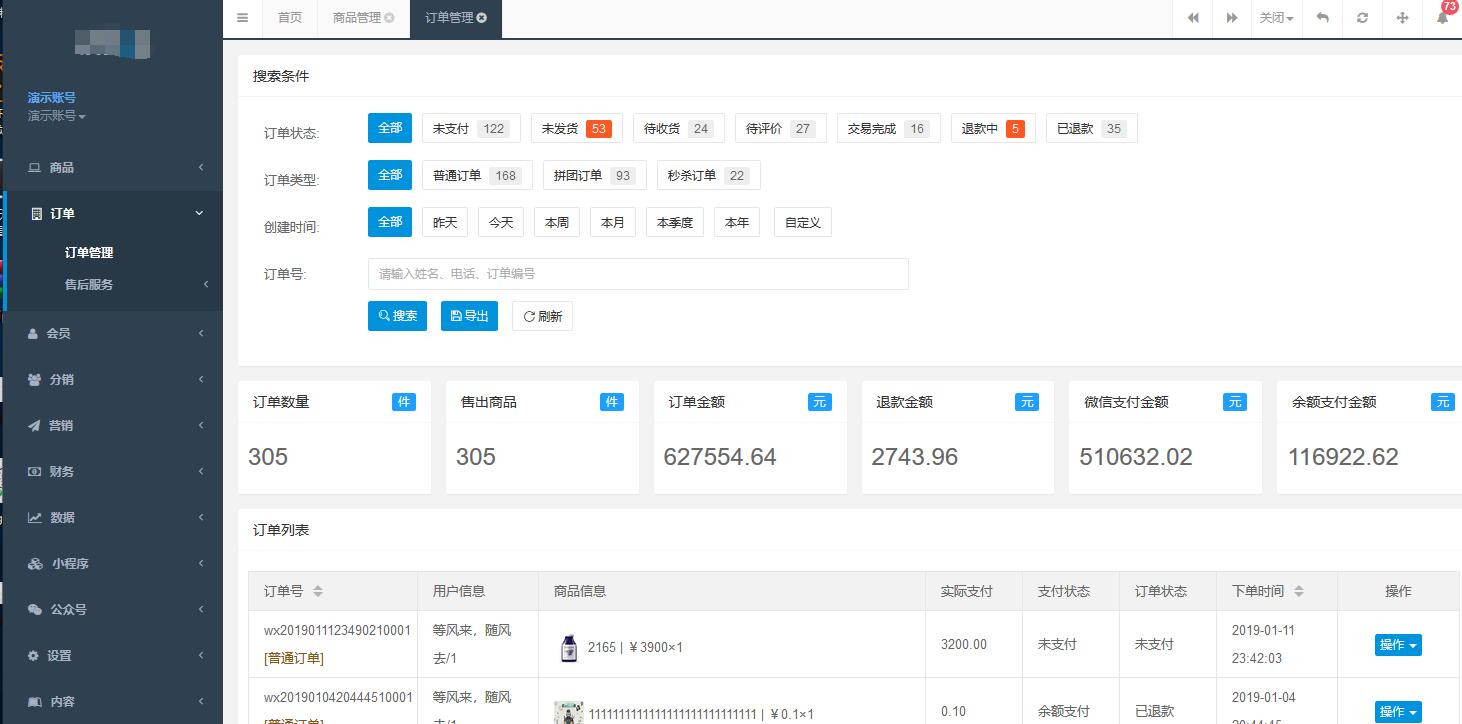
Task: Select 拼团订单 order type filter
Action: (x=594, y=176)
